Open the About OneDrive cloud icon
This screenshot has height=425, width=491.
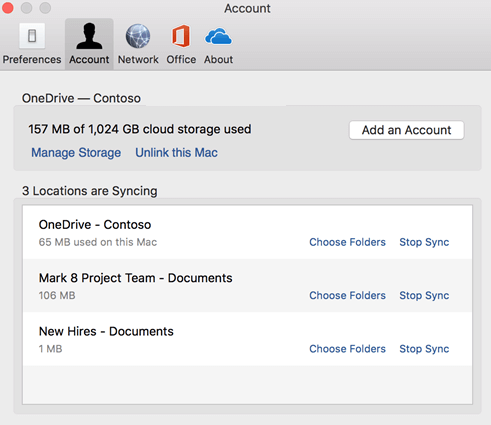(218, 36)
